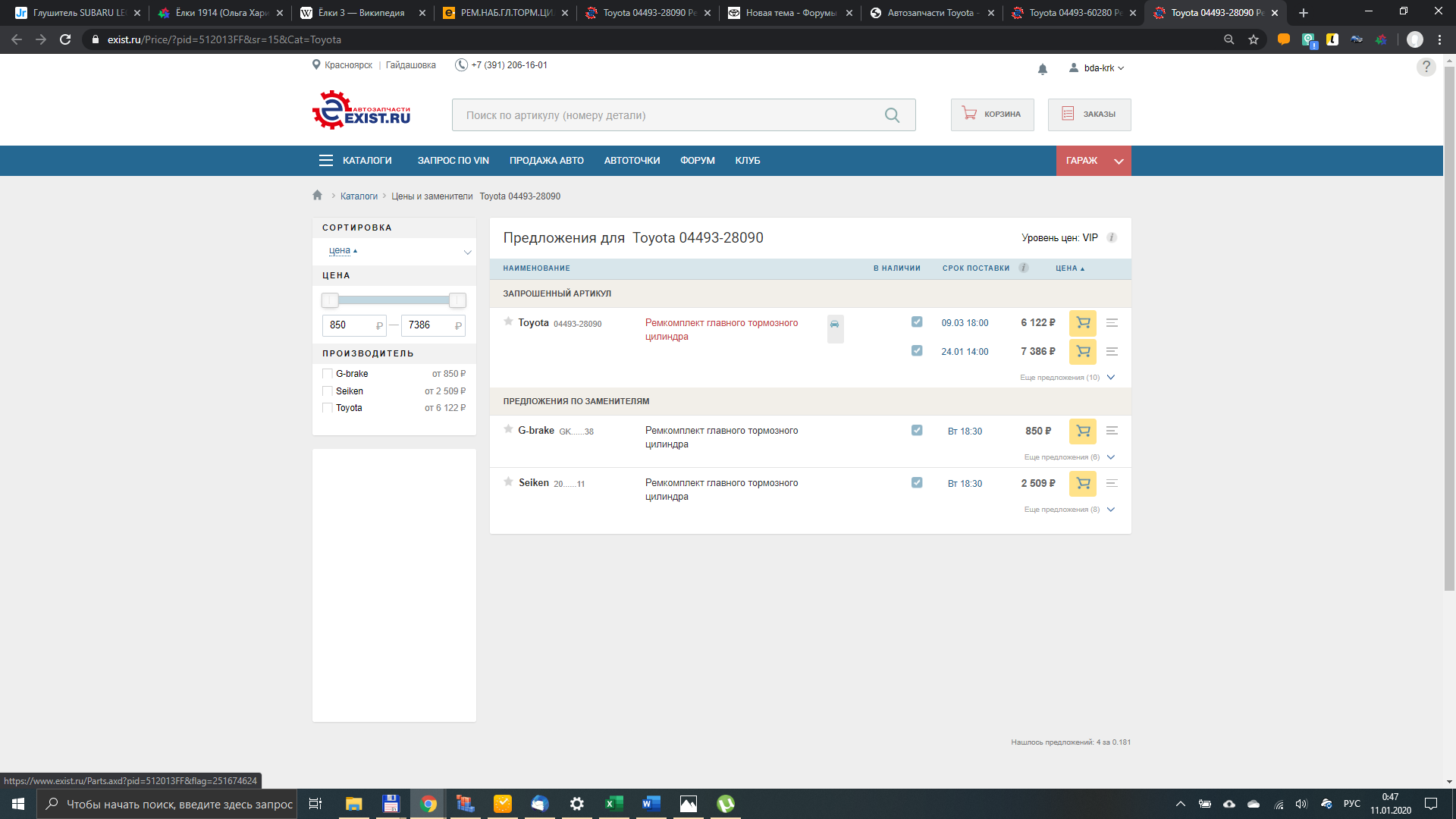Open Word from the Windows taskbar
Viewport: 1456px width, 819px height.
pos(651,804)
